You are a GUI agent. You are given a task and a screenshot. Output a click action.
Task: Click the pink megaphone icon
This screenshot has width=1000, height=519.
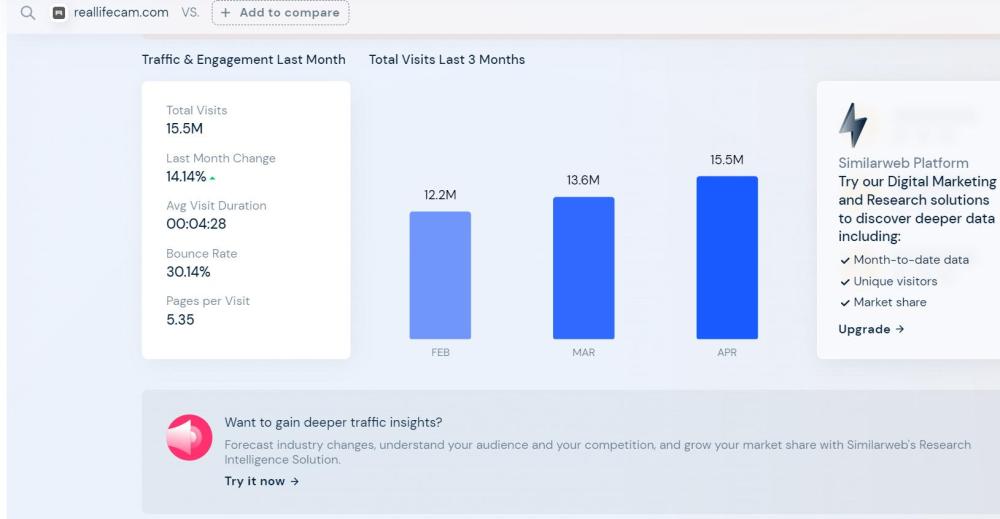click(189, 438)
